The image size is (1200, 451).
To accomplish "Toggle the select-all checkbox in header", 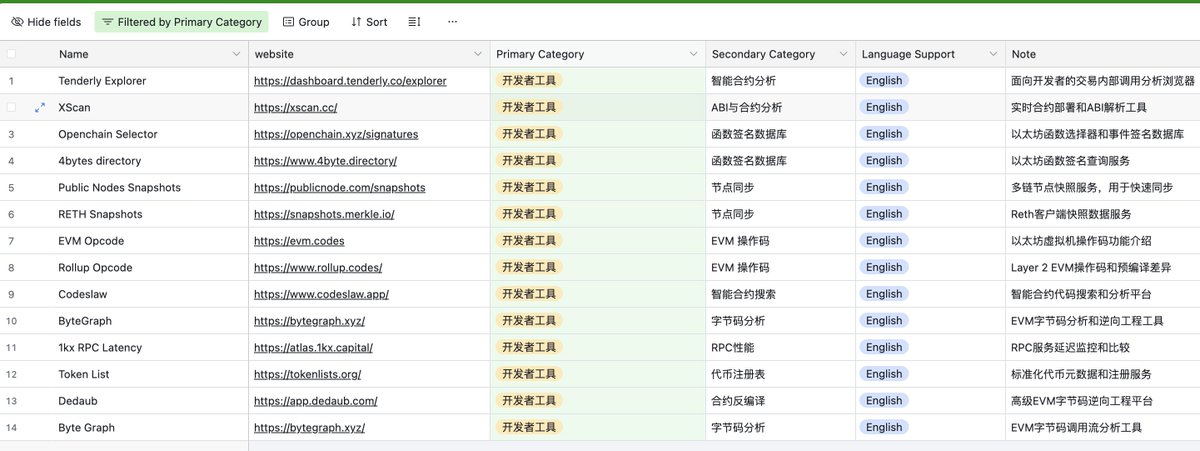I will [x=12, y=54].
